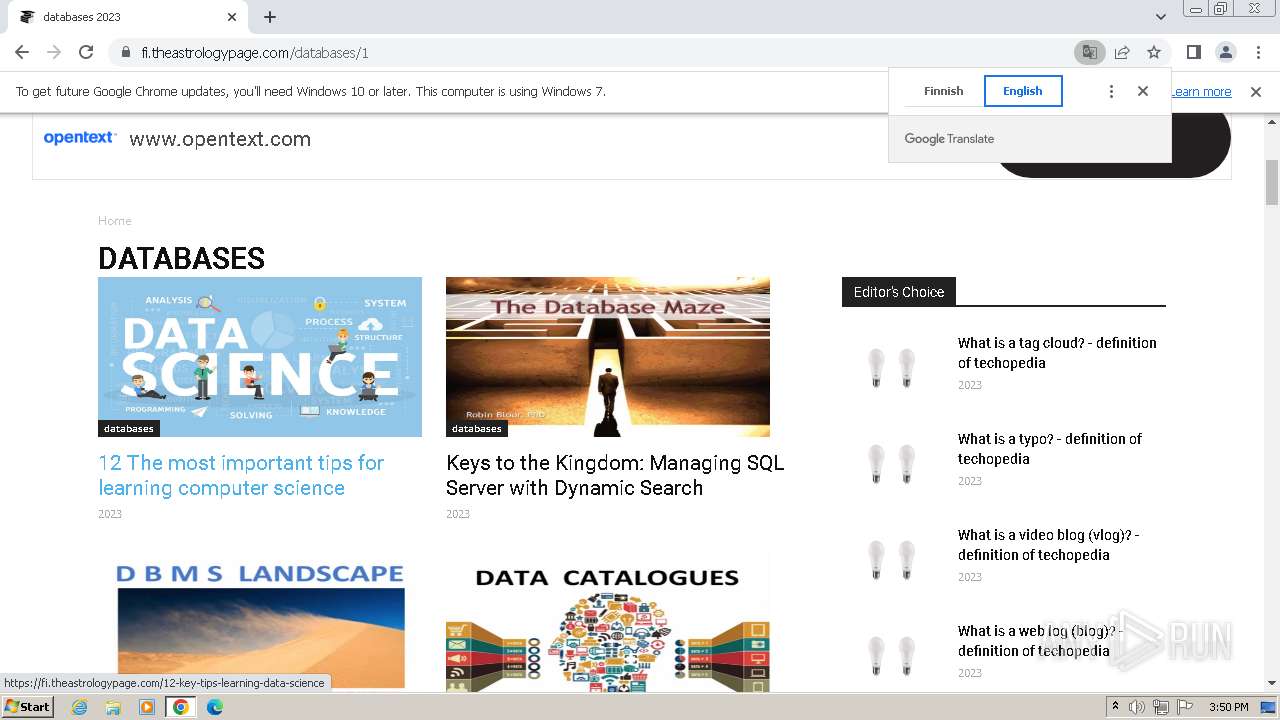The width and height of the screenshot is (1280, 720).
Task: Go back to previous page
Action: pyautogui.click(x=22, y=52)
